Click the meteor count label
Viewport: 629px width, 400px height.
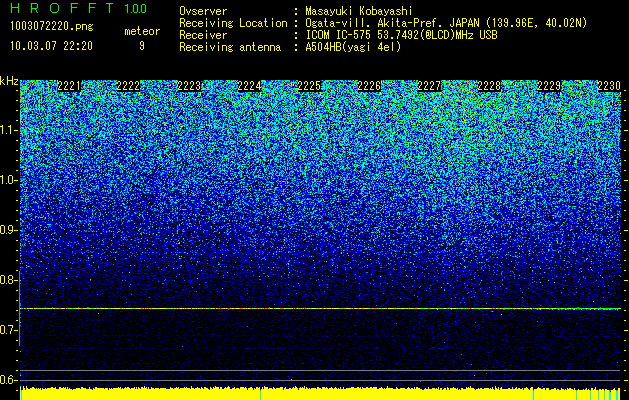142,31
